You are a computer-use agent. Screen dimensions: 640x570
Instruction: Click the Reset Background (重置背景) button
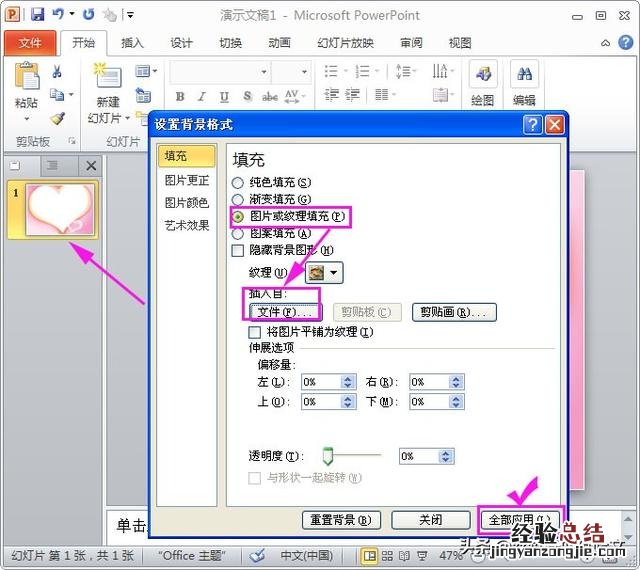coord(341,520)
